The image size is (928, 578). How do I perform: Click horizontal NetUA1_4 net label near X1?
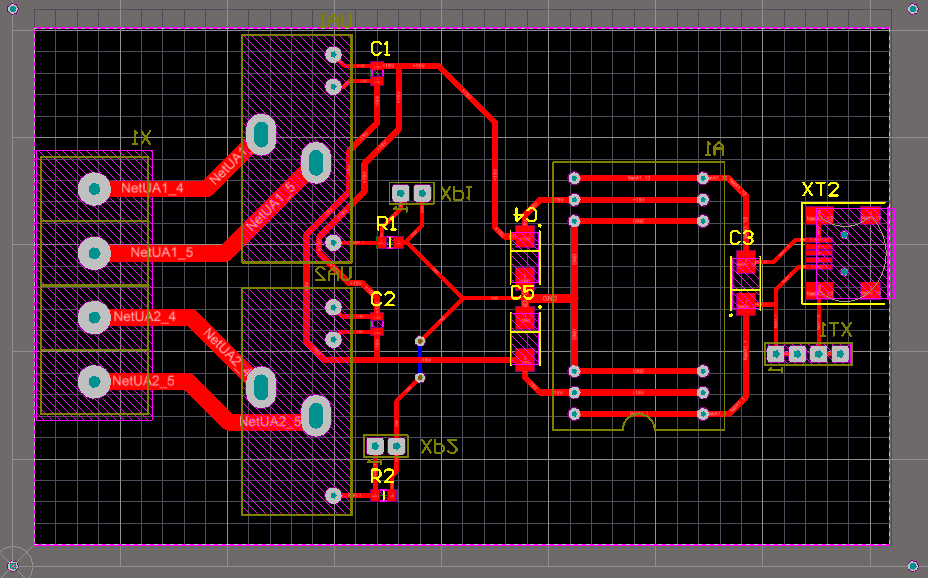[152, 189]
